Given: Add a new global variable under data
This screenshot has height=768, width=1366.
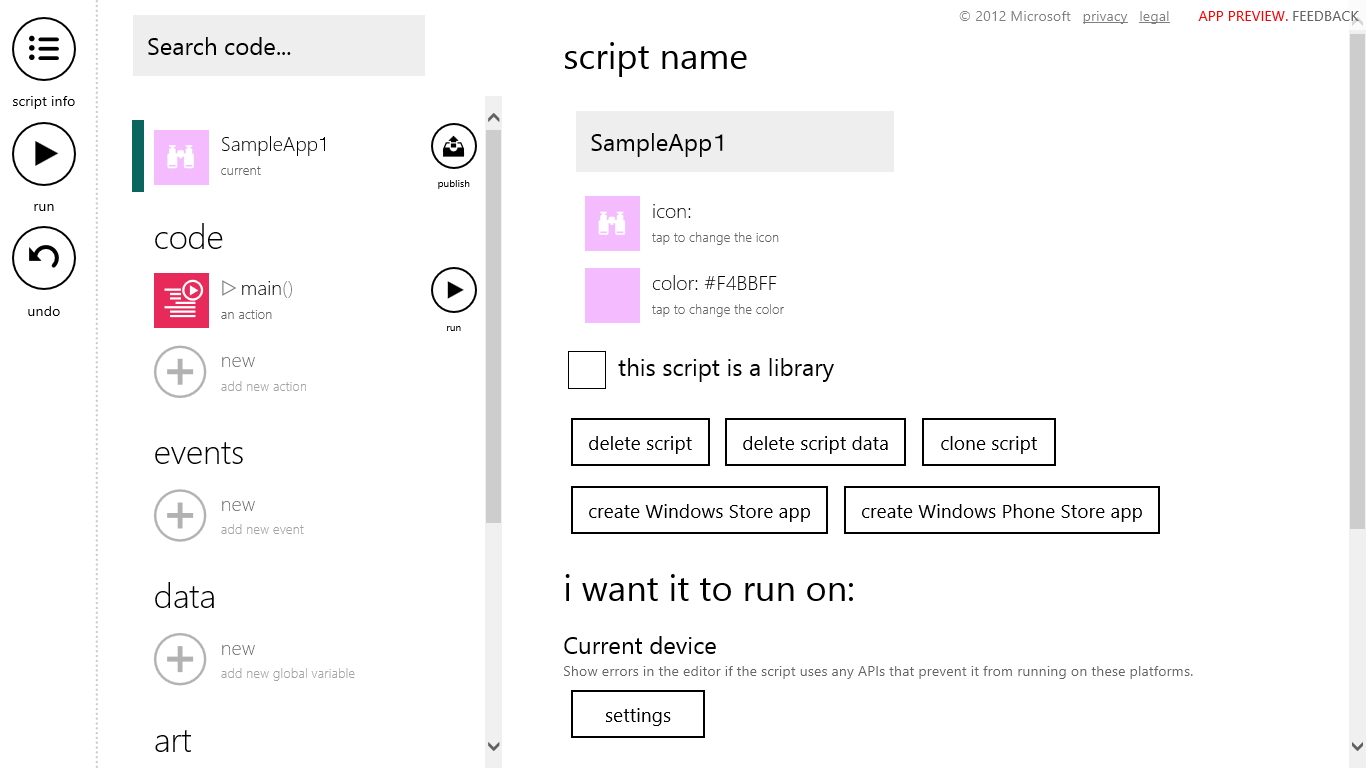Looking at the screenshot, I should 180,659.
